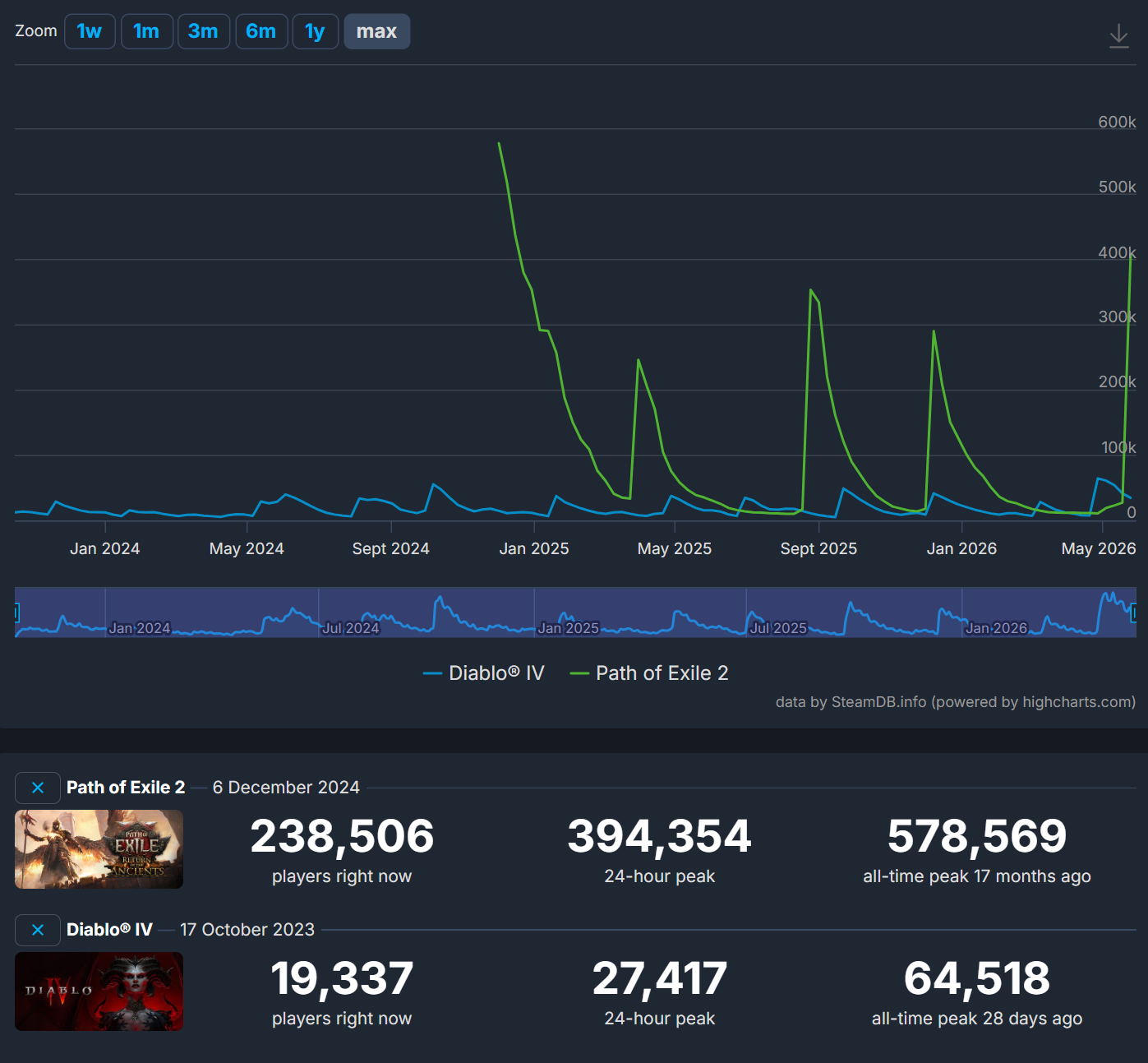Screen dimensions: 1148x1063
Task: Click the green December 2024 peak point
Action: pos(499,144)
